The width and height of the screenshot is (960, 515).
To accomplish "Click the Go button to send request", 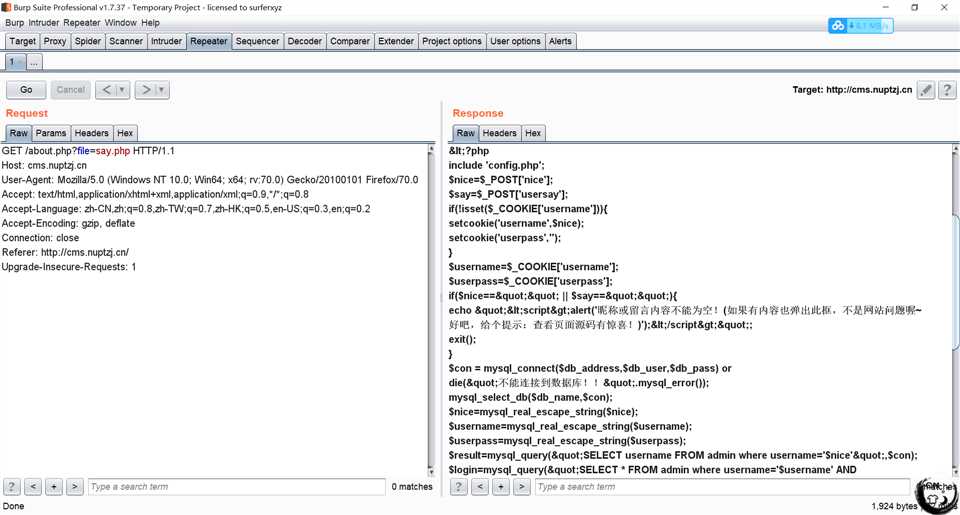I will pyautogui.click(x=26, y=89).
